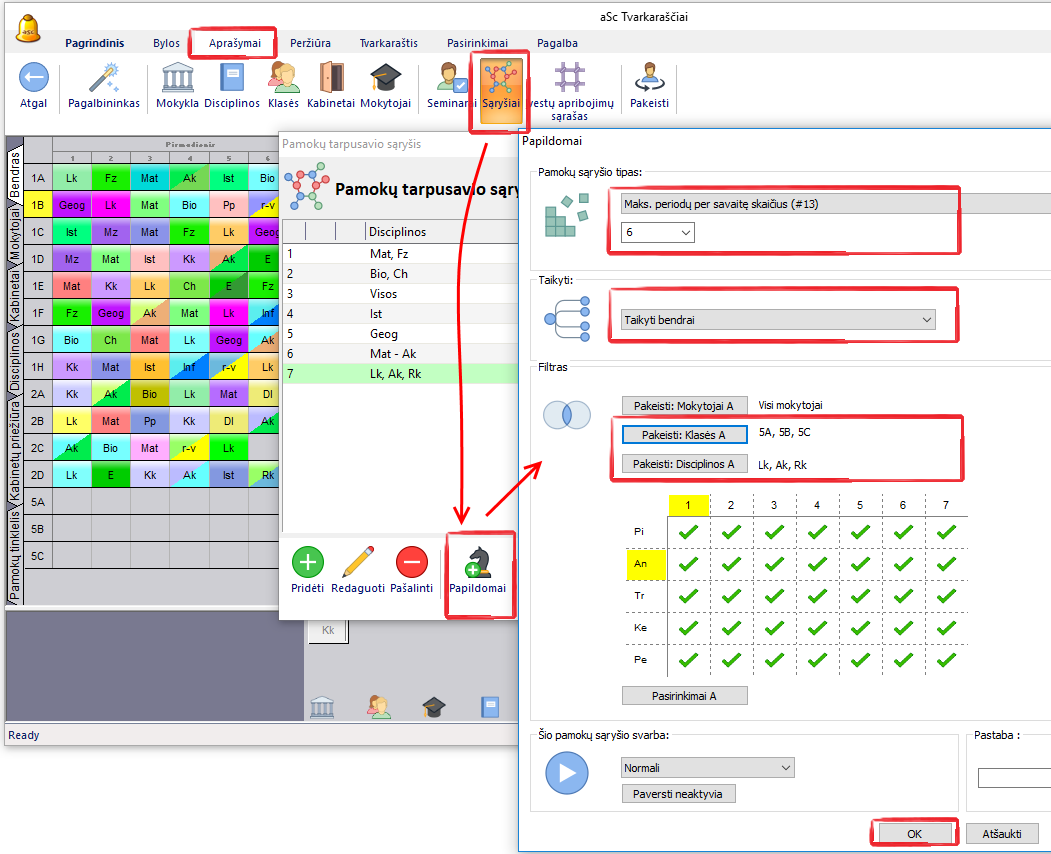Toggle checkmark for Pi period 1
Screen dimensions: 1051x854
(x=687, y=532)
